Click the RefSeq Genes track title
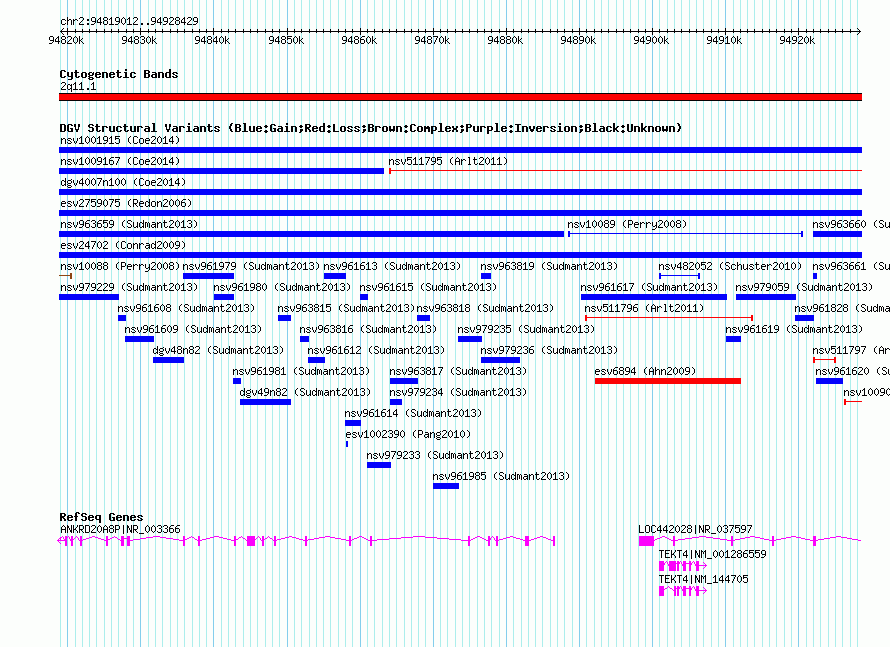890x647 pixels. coord(101,516)
